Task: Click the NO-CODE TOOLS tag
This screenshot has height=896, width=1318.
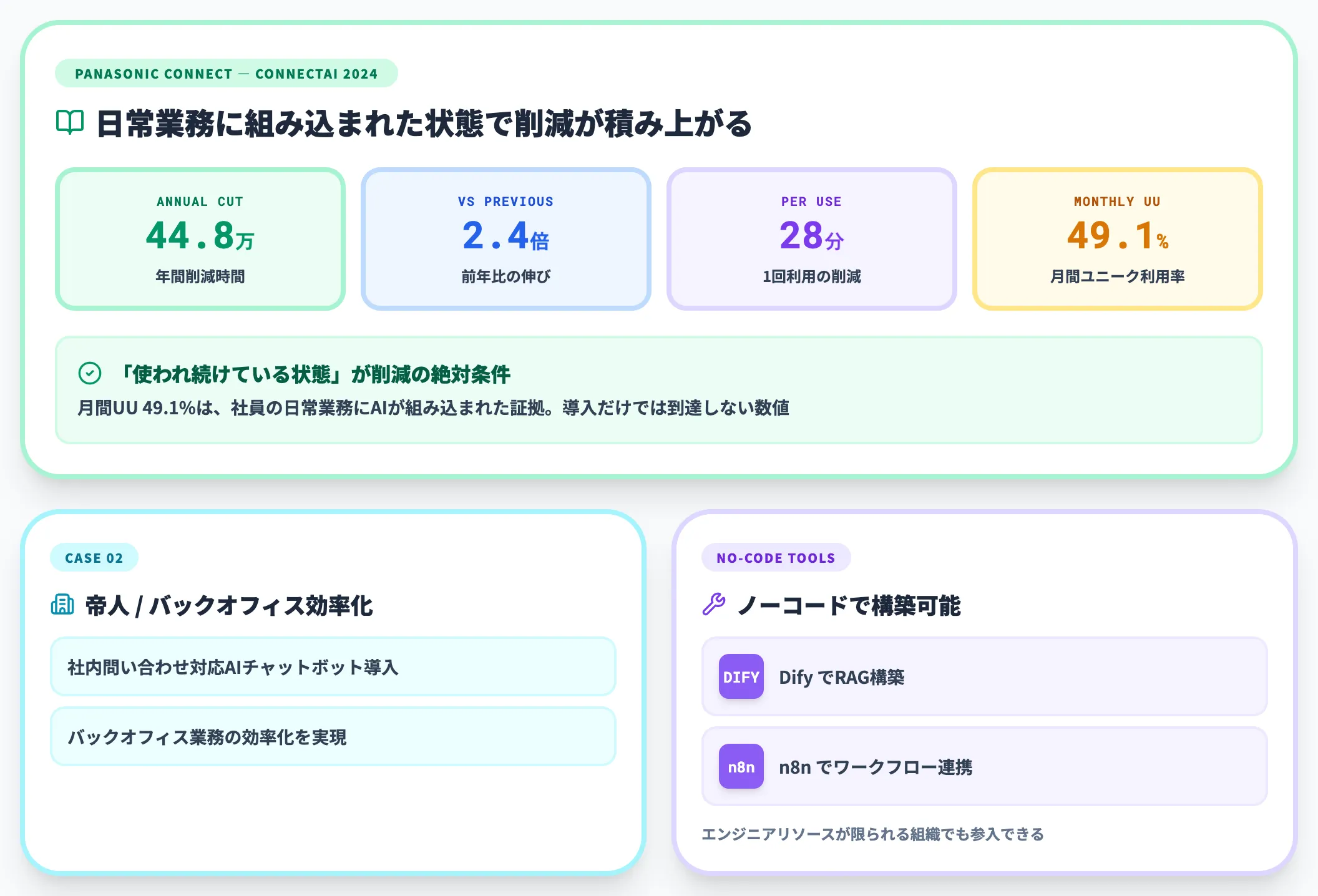Action: coord(776,558)
